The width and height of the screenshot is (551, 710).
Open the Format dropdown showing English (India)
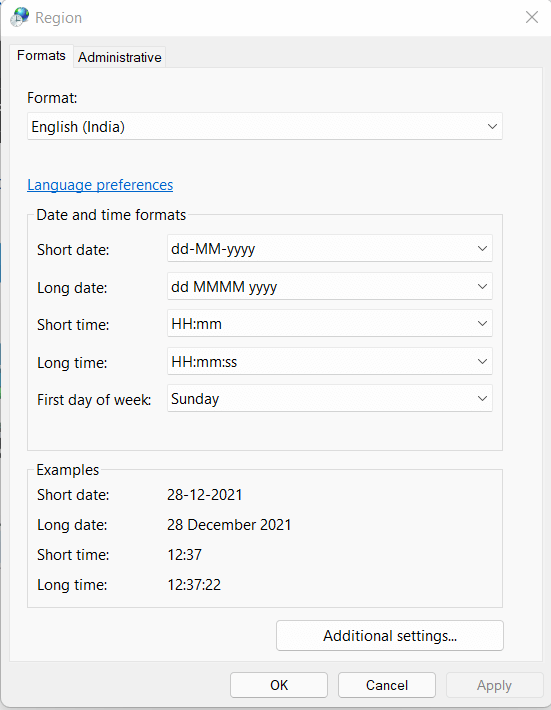pos(265,126)
